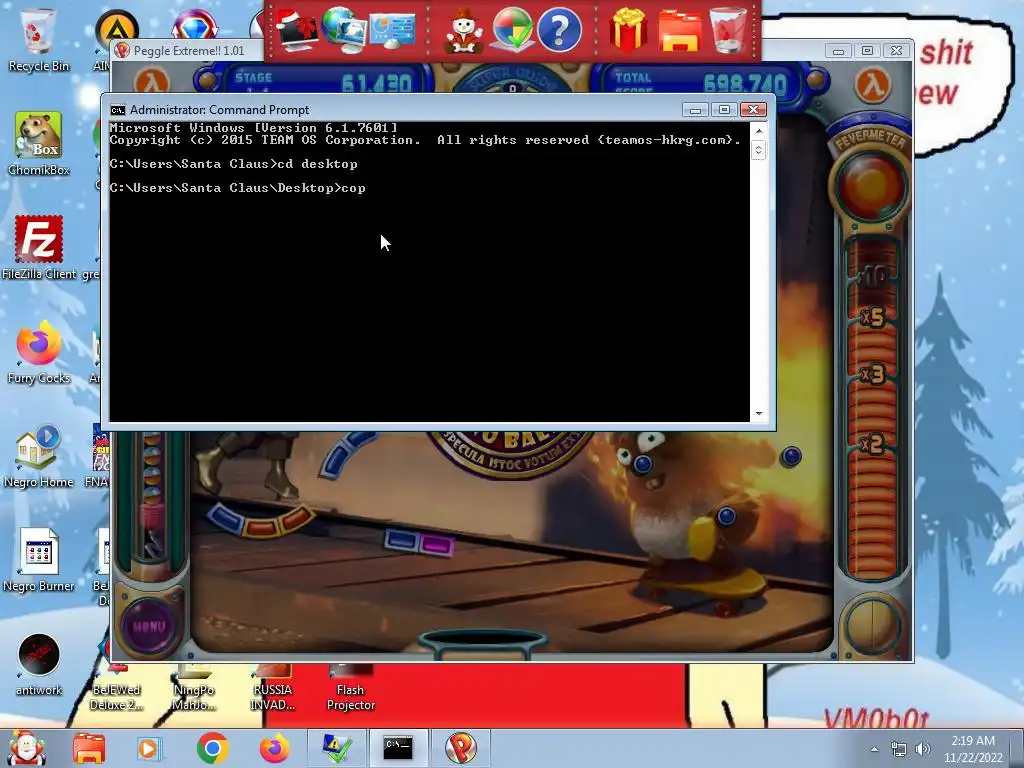The width and height of the screenshot is (1024, 768).
Task: Open the control panel icon in top dock
Action: 392,31
